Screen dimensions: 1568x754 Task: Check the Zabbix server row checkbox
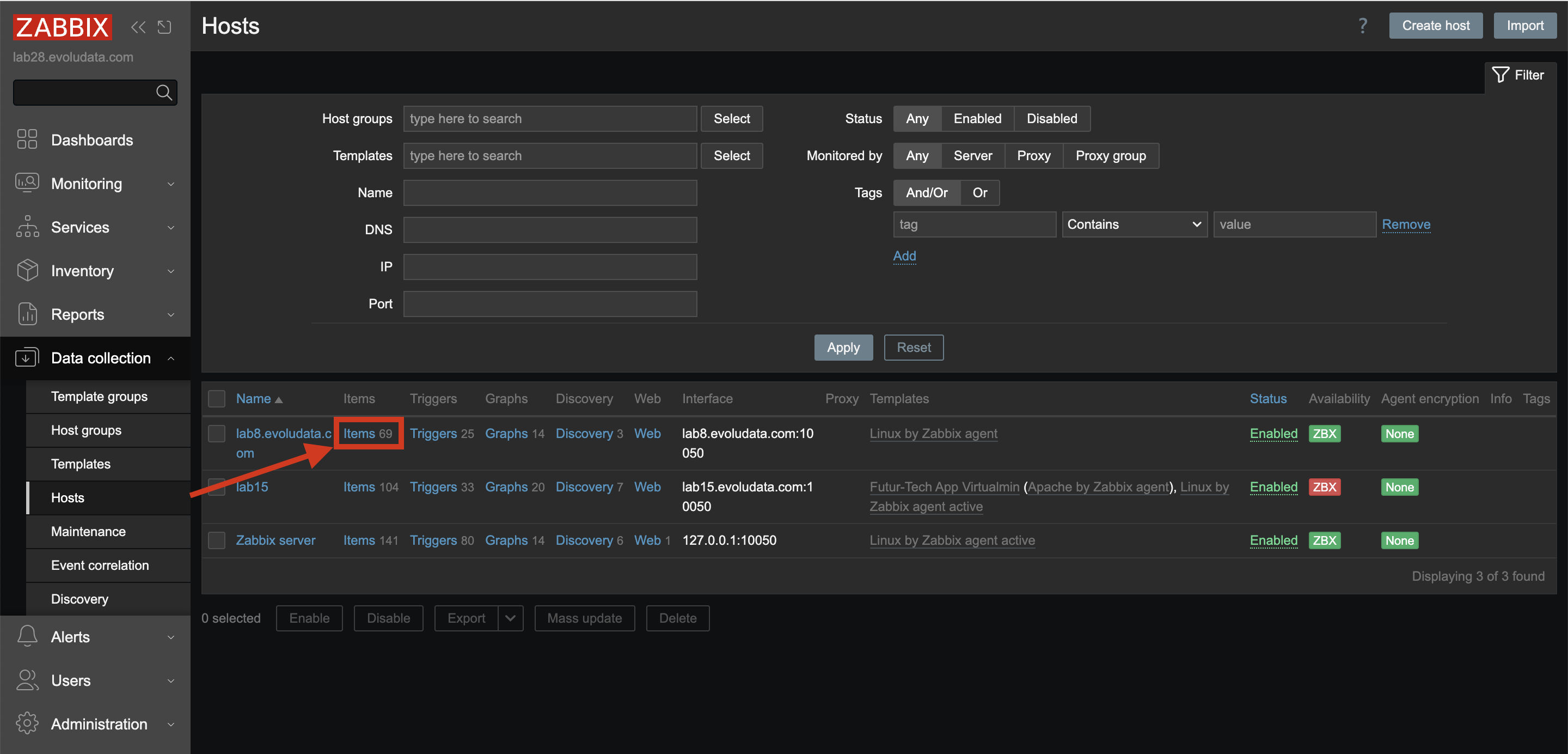pyautogui.click(x=217, y=540)
